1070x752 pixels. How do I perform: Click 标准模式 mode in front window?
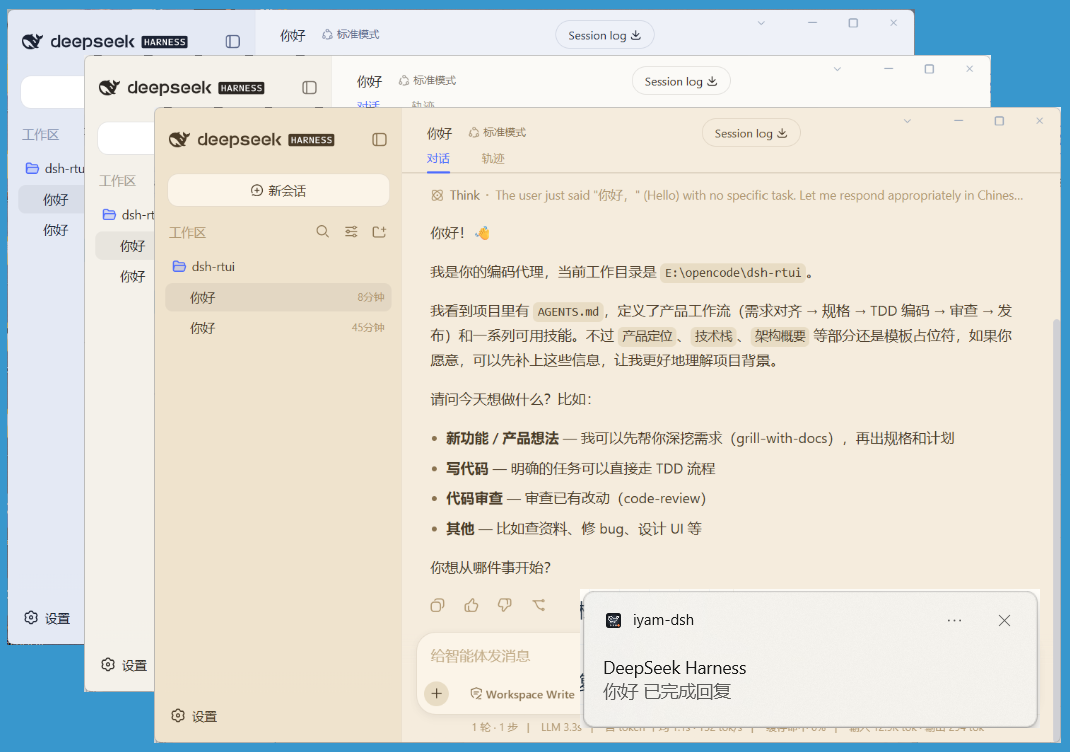point(497,132)
